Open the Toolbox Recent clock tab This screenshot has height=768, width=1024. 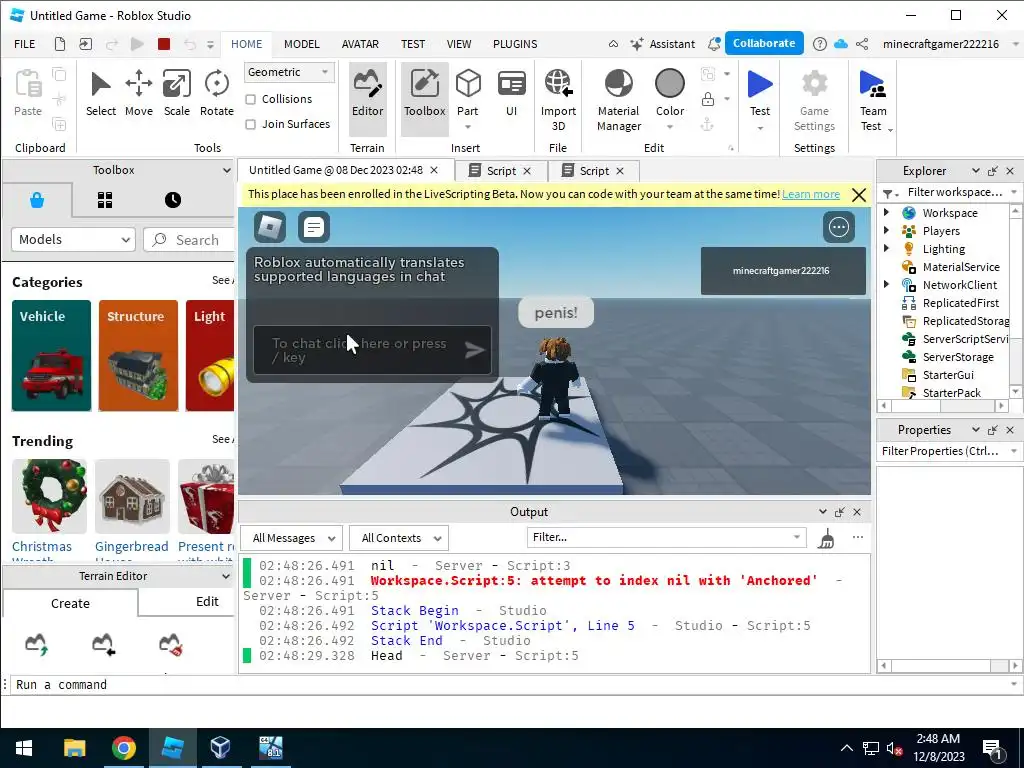click(x=172, y=200)
